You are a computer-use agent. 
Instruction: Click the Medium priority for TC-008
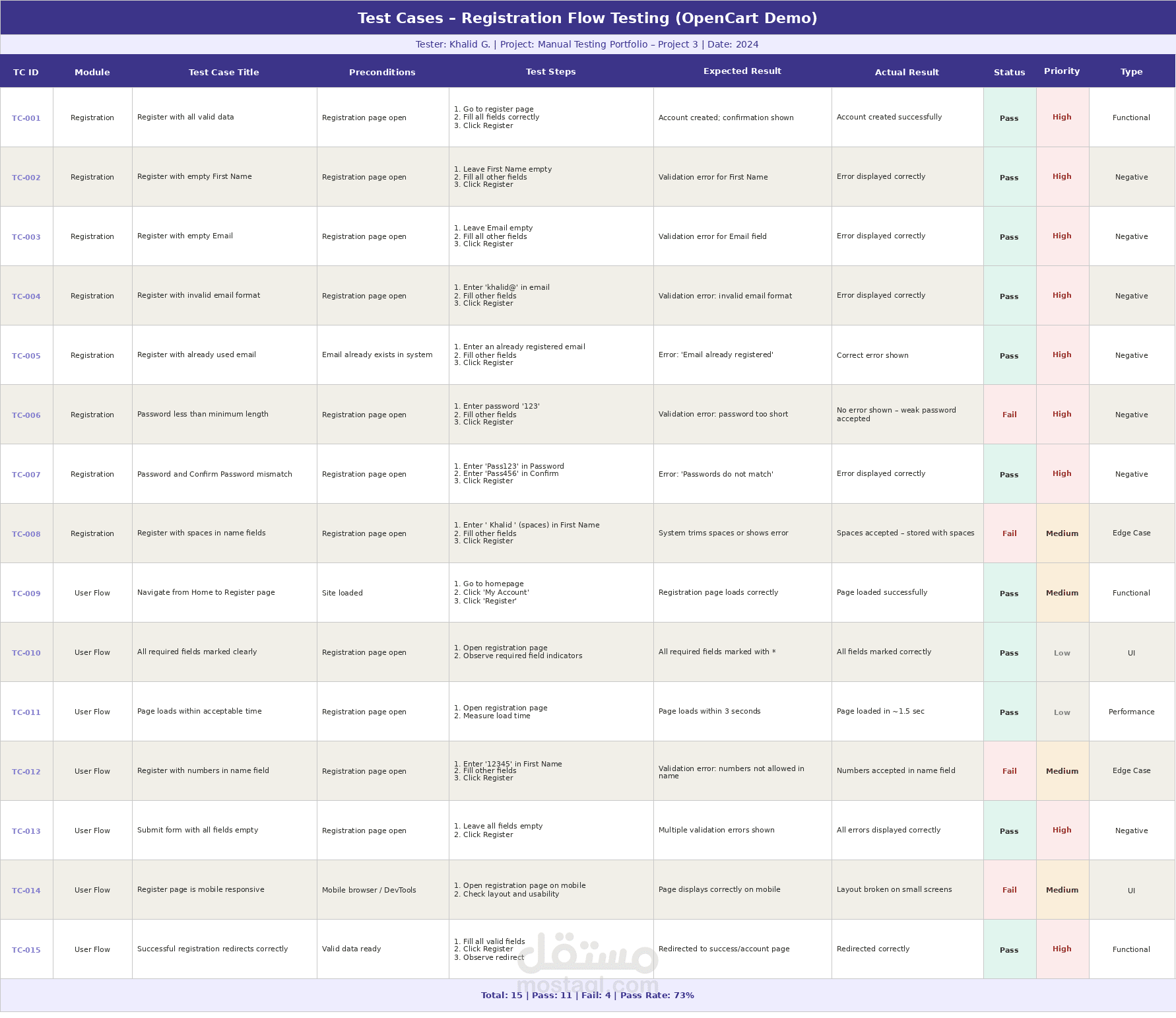pos(1062,533)
